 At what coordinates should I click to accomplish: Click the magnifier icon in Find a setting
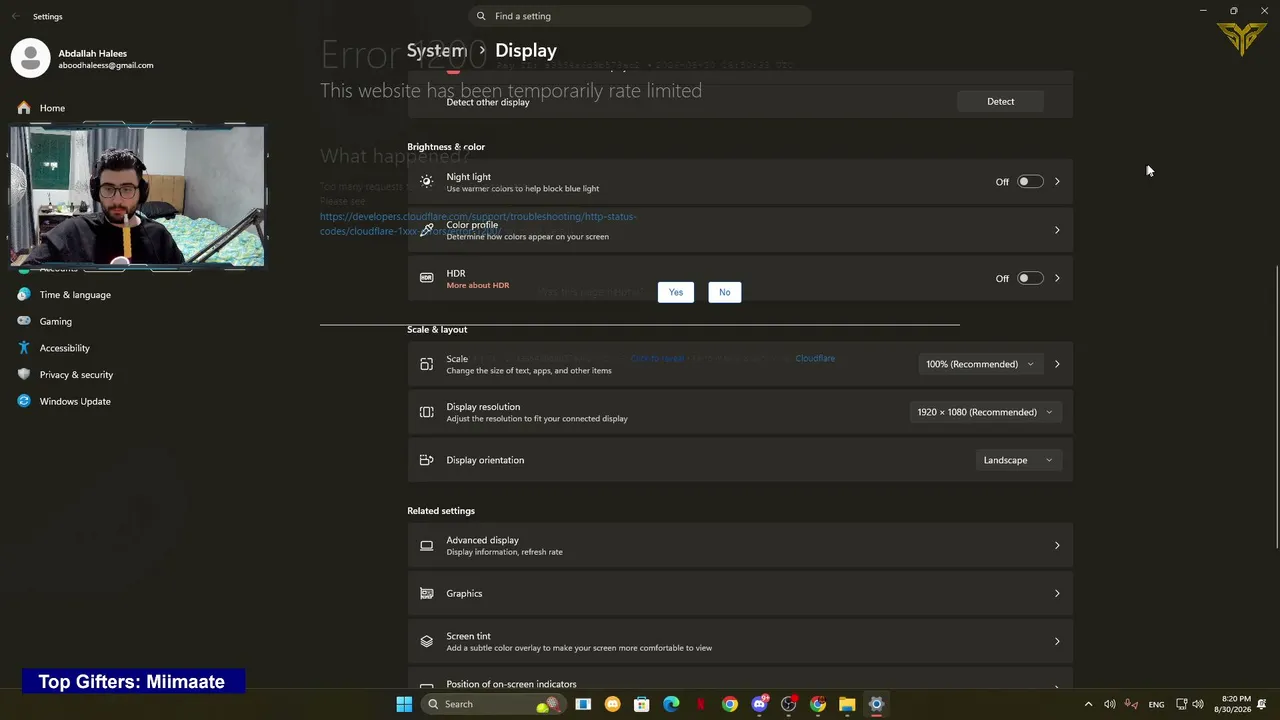(481, 16)
